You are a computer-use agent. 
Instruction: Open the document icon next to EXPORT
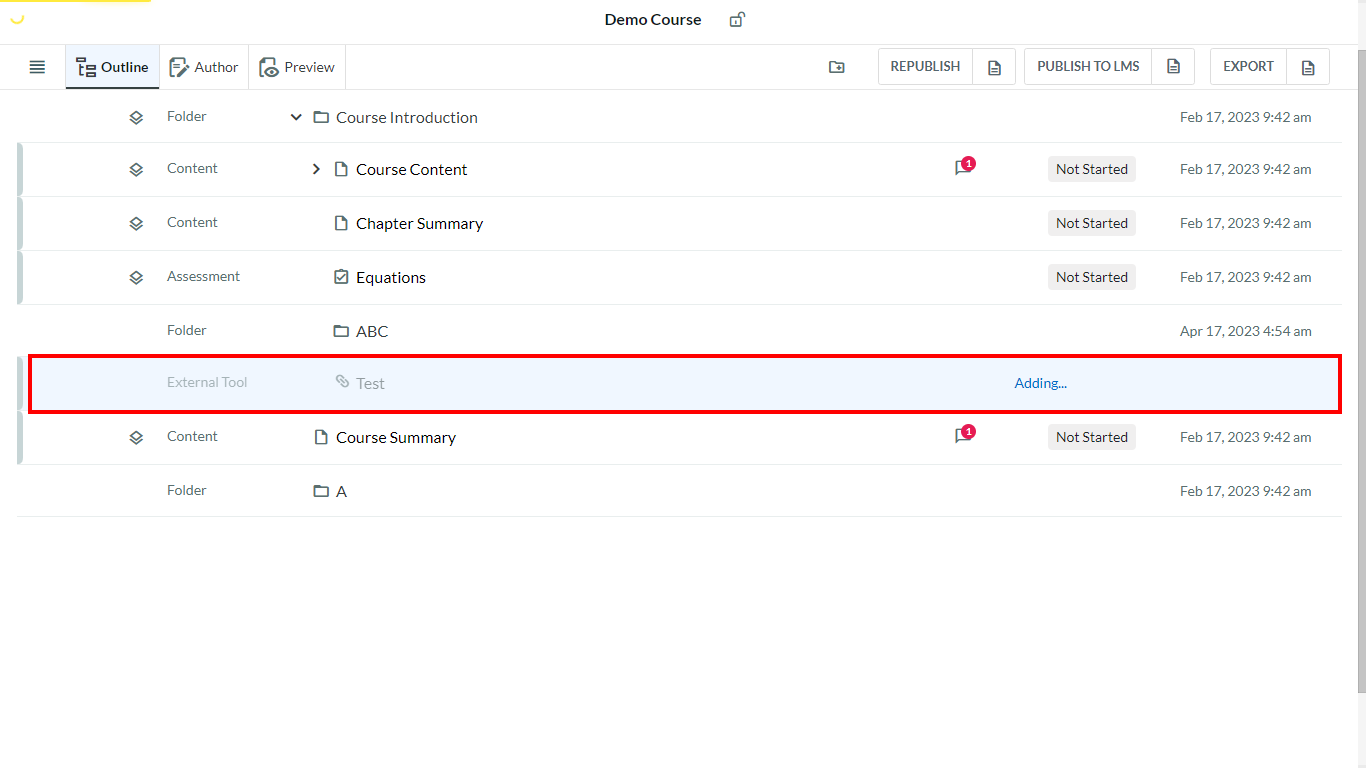click(x=1308, y=67)
